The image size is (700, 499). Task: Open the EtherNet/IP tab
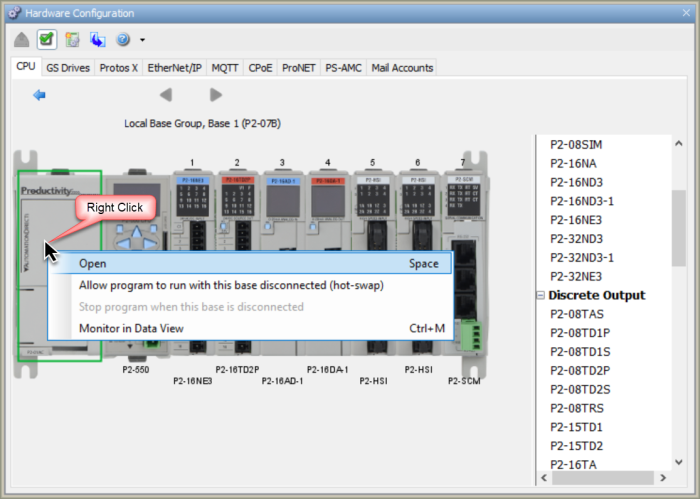tap(175, 68)
